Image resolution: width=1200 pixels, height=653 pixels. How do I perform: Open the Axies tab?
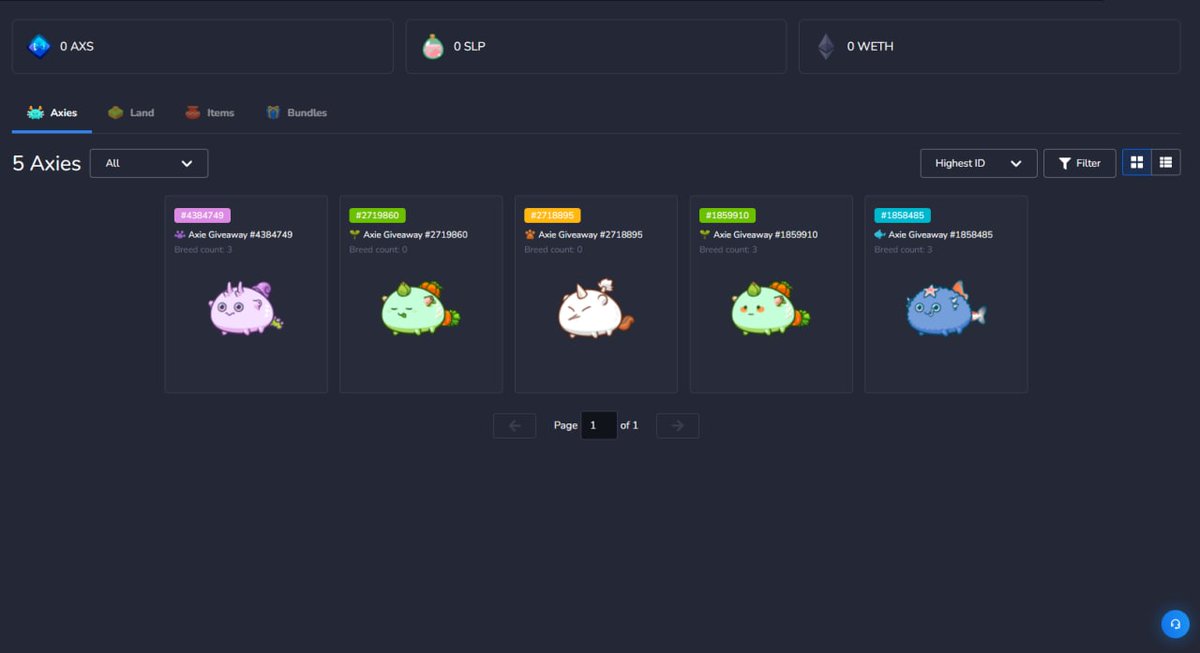click(x=52, y=113)
